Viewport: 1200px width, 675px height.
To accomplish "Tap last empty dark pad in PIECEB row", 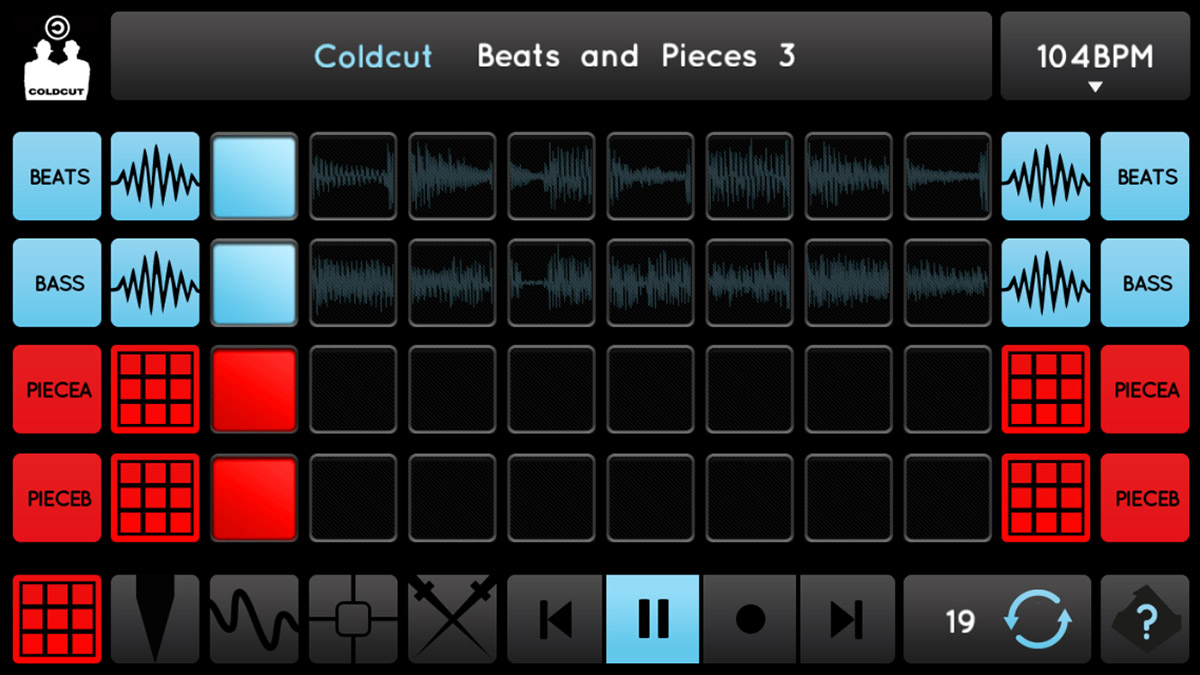I will point(948,497).
